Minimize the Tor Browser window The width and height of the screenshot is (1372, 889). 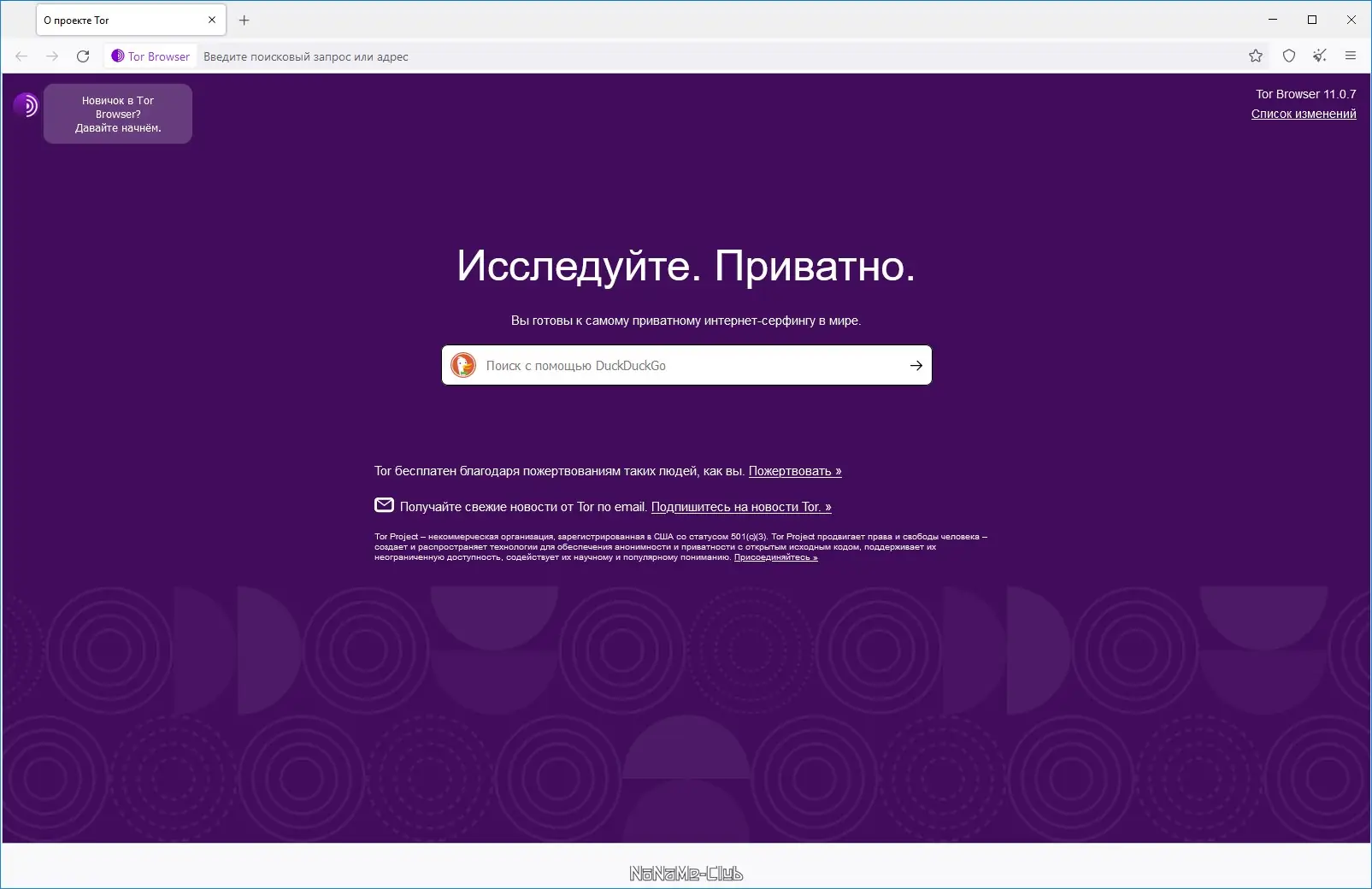1273,20
